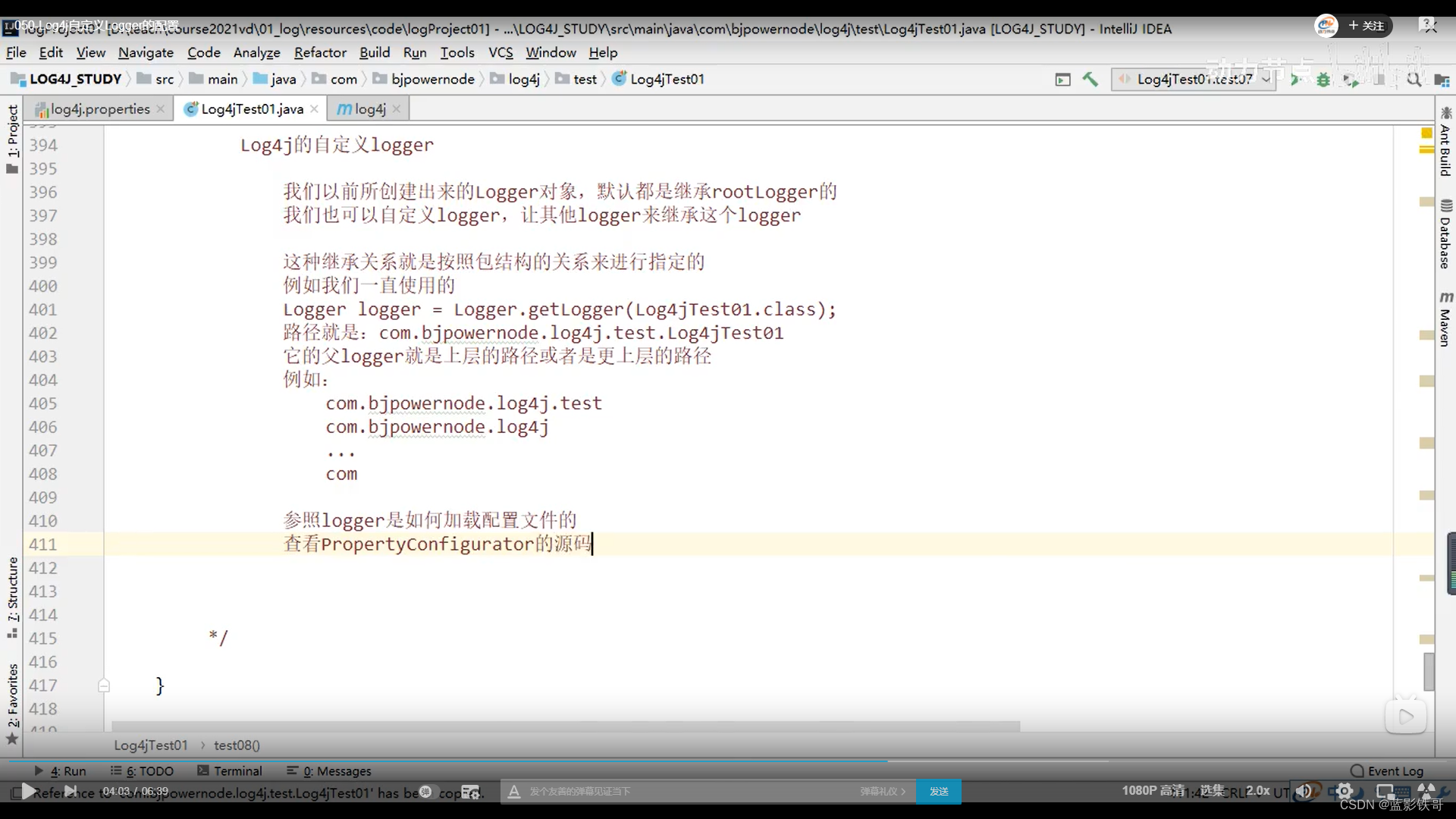Image resolution: width=1456 pixels, height=819 pixels.
Task: Open the run configuration dropdown Log4jTest01.test07
Action: click(x=1193, y=79)
